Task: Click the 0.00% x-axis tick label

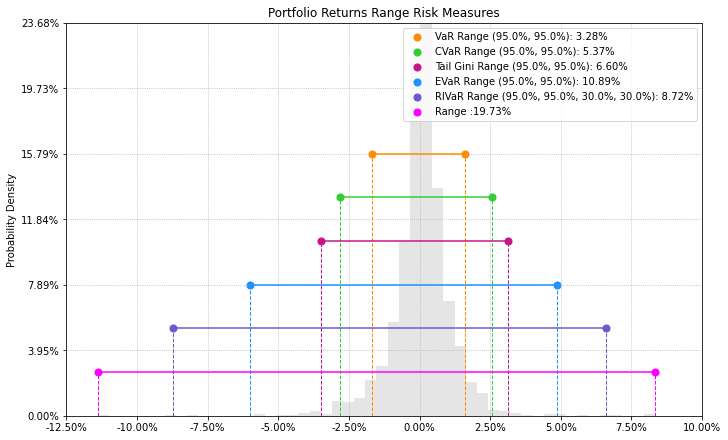Action: pos(420,427)
